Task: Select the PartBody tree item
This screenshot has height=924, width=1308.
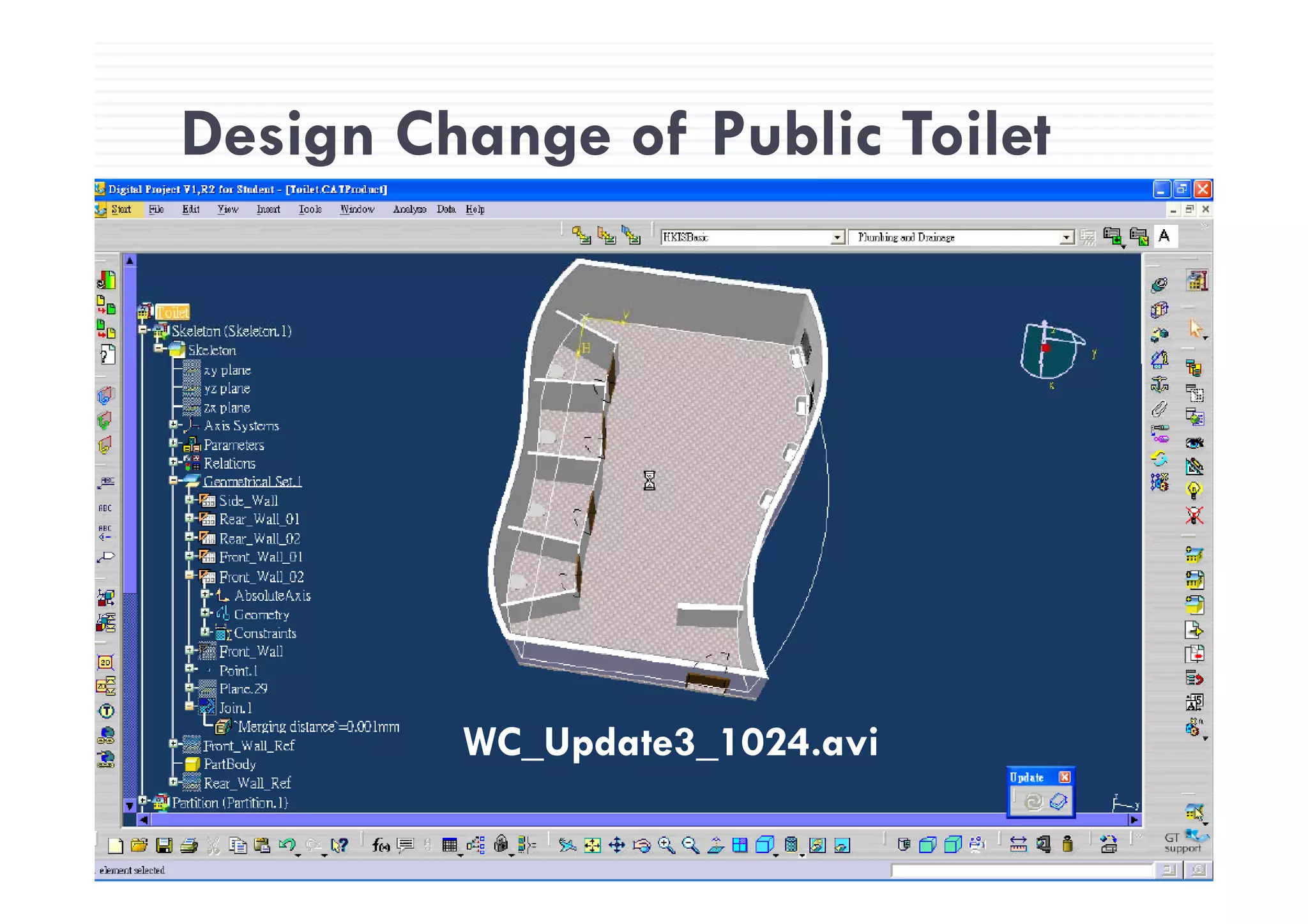Action: pyautogui.click(x=230, y=764)
